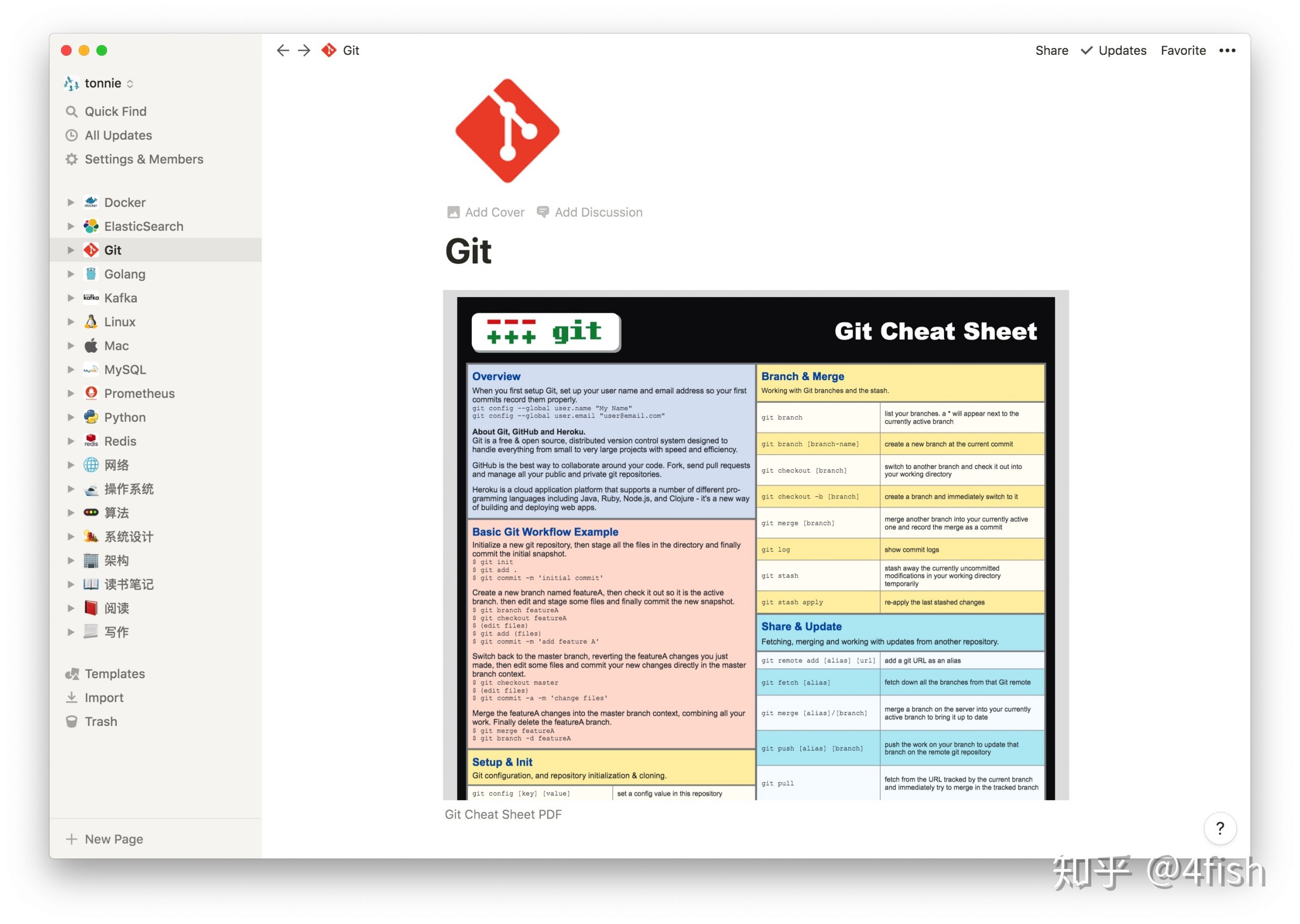Expand the Redis page toggle arrow

coord(71,442)
